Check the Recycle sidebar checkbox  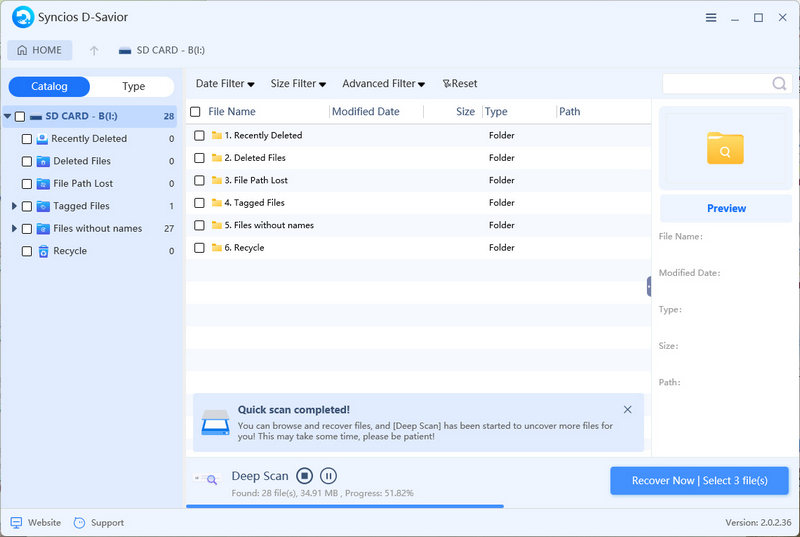pos(27,251)
